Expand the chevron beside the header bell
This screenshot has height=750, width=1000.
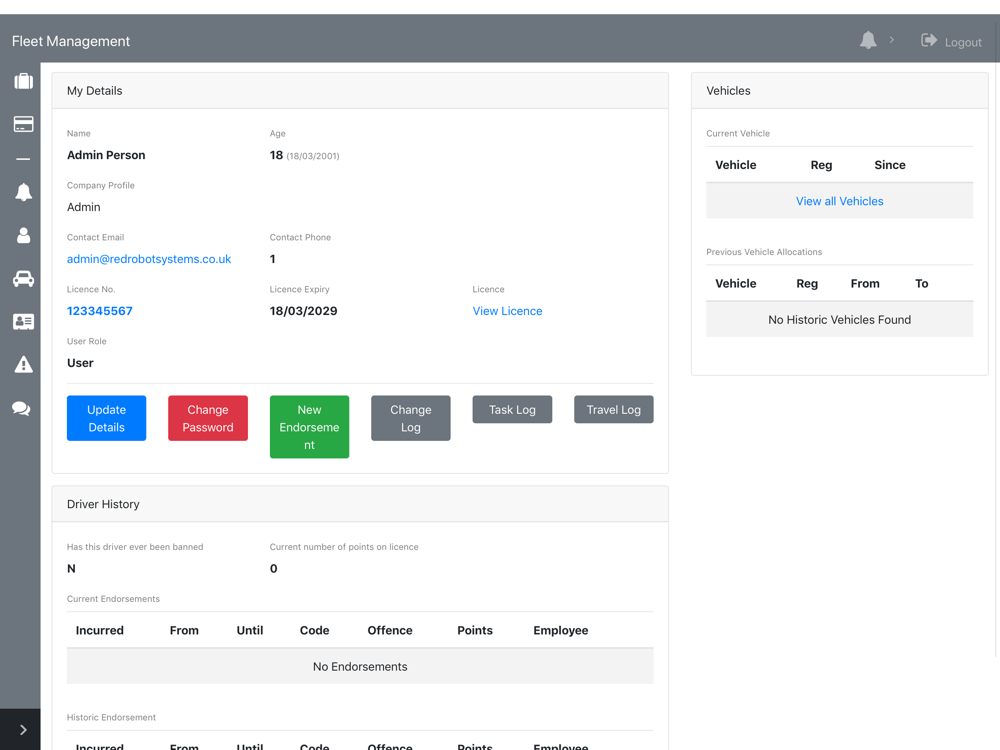892,40
